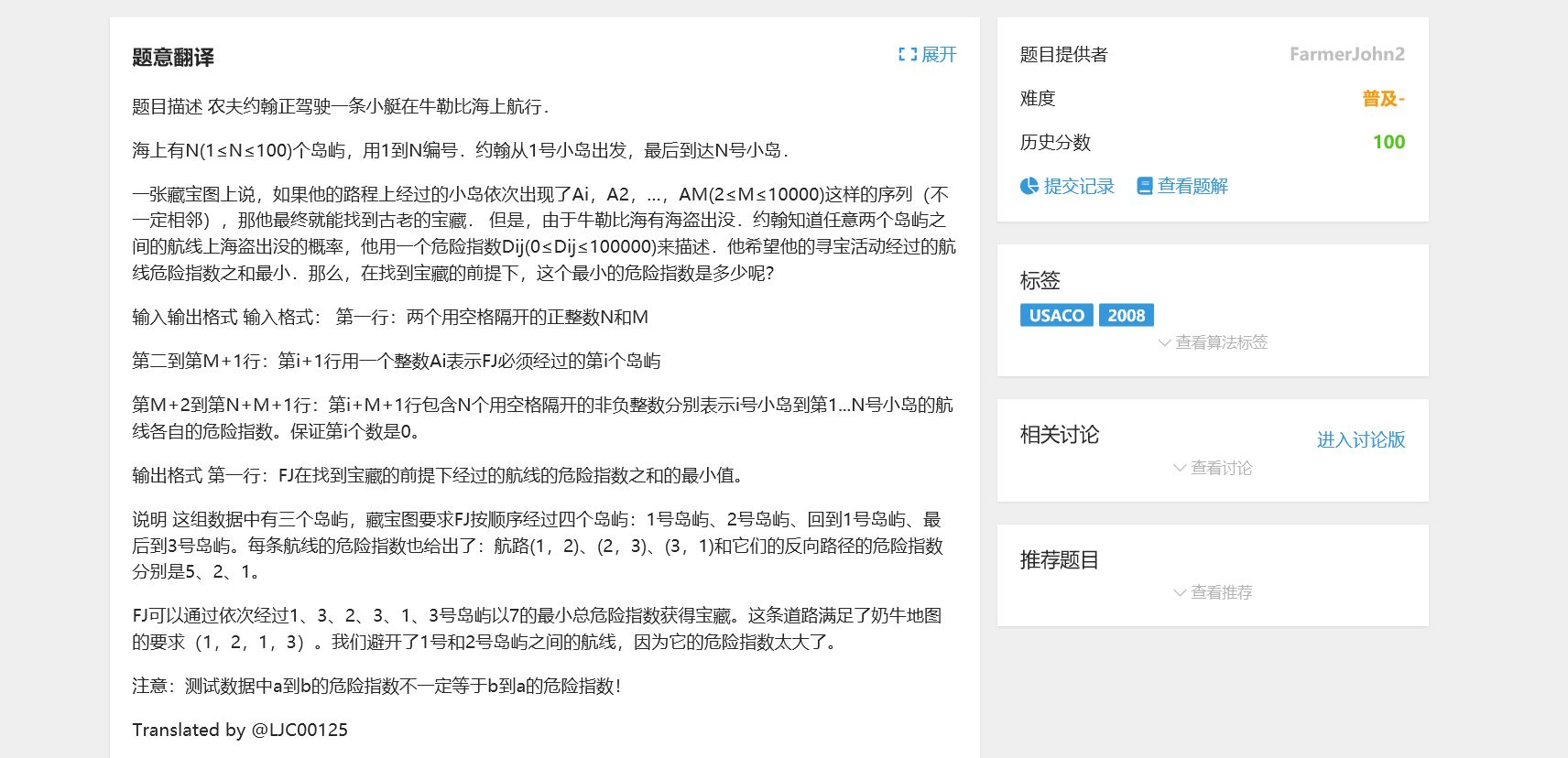Click the 标签 section heading
The width and height of the screenshot is (1568, 758).
tap(1040, 280)
